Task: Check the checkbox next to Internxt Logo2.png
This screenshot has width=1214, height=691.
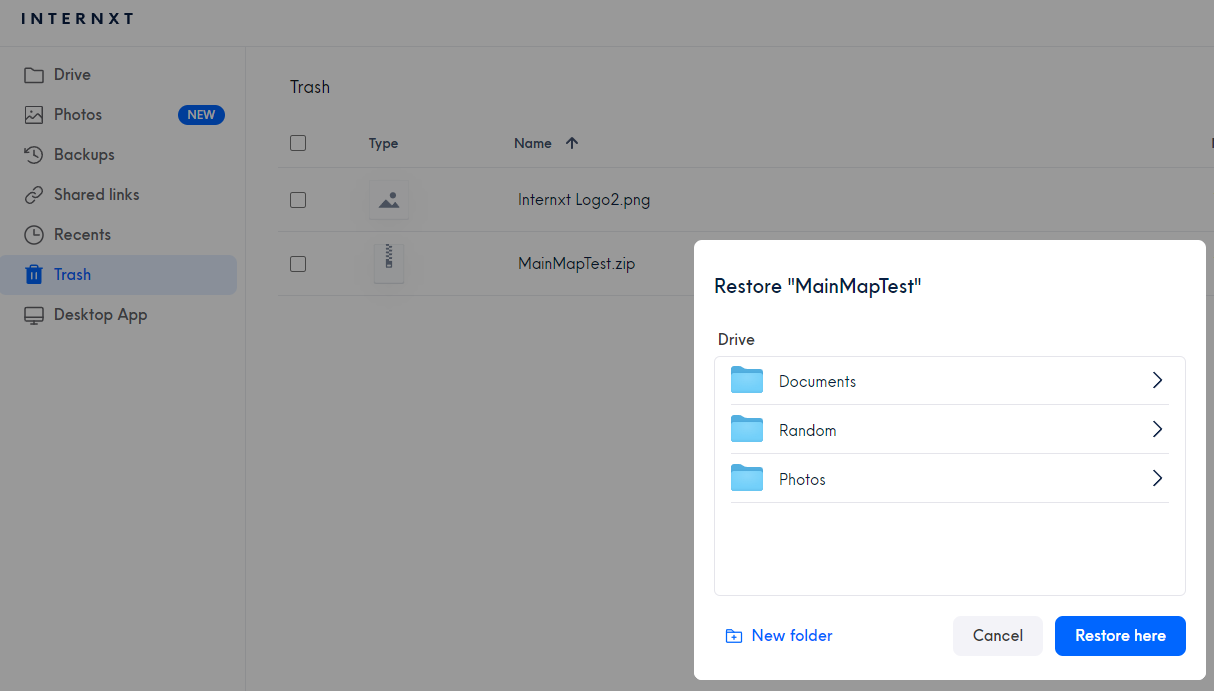Action: click(298, 199)
